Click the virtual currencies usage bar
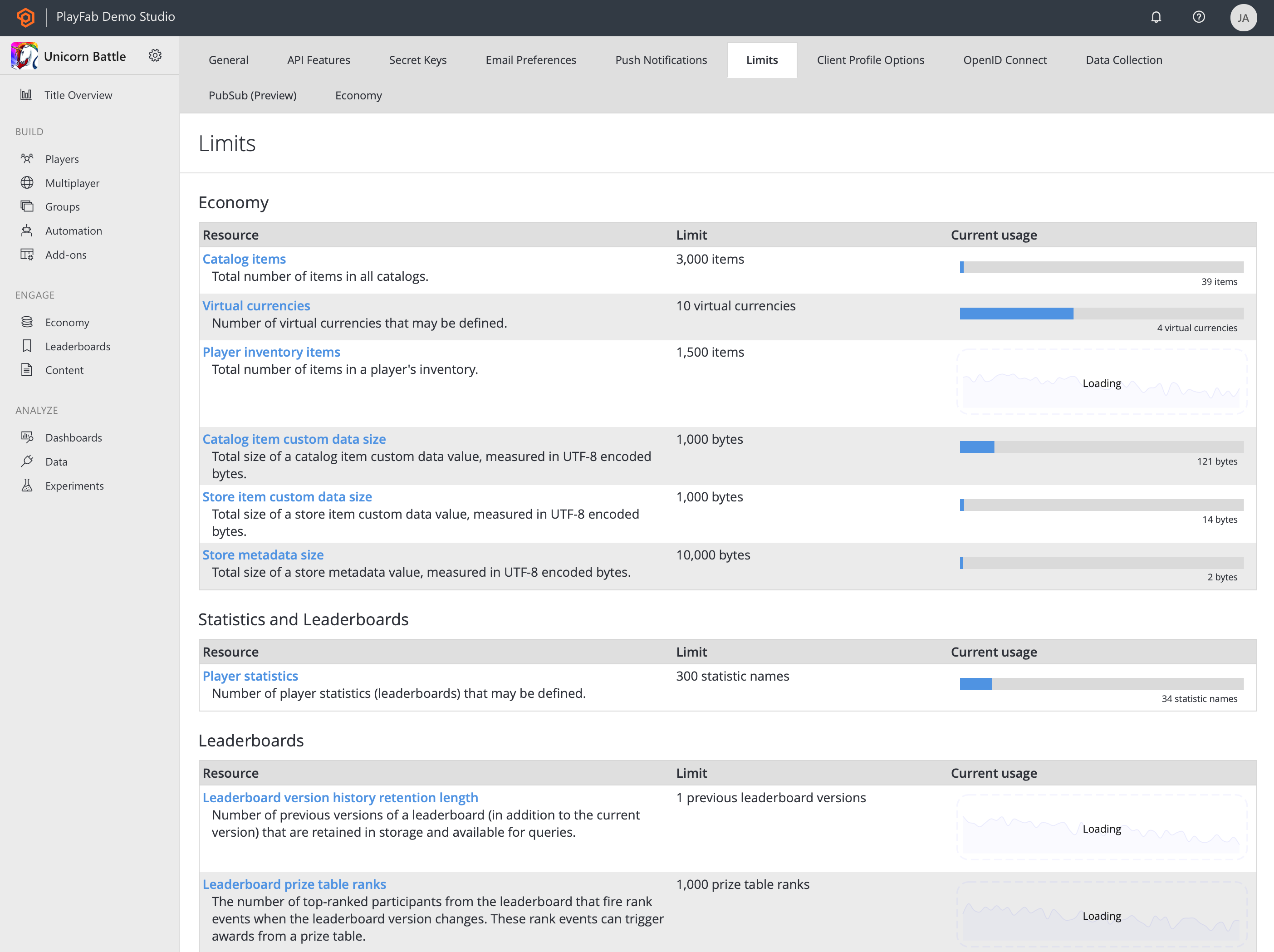 coord(1101,313)
